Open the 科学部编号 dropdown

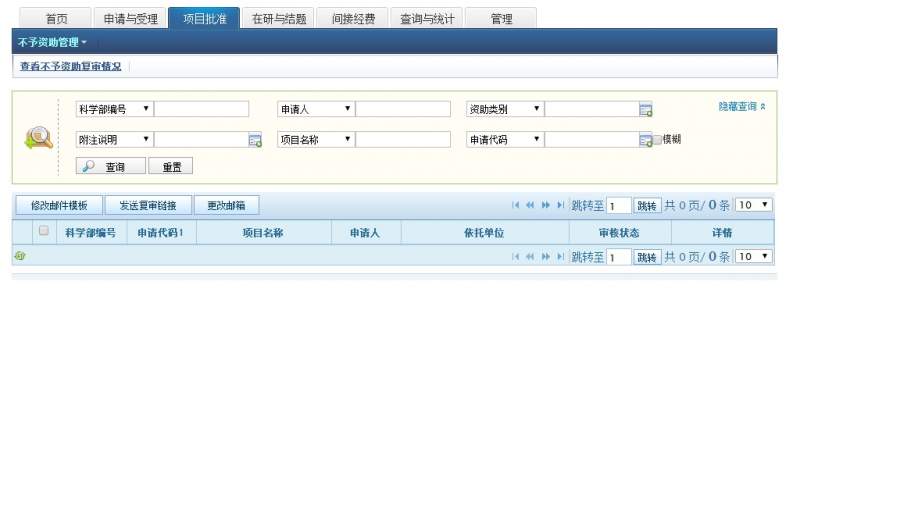point(114,109)
